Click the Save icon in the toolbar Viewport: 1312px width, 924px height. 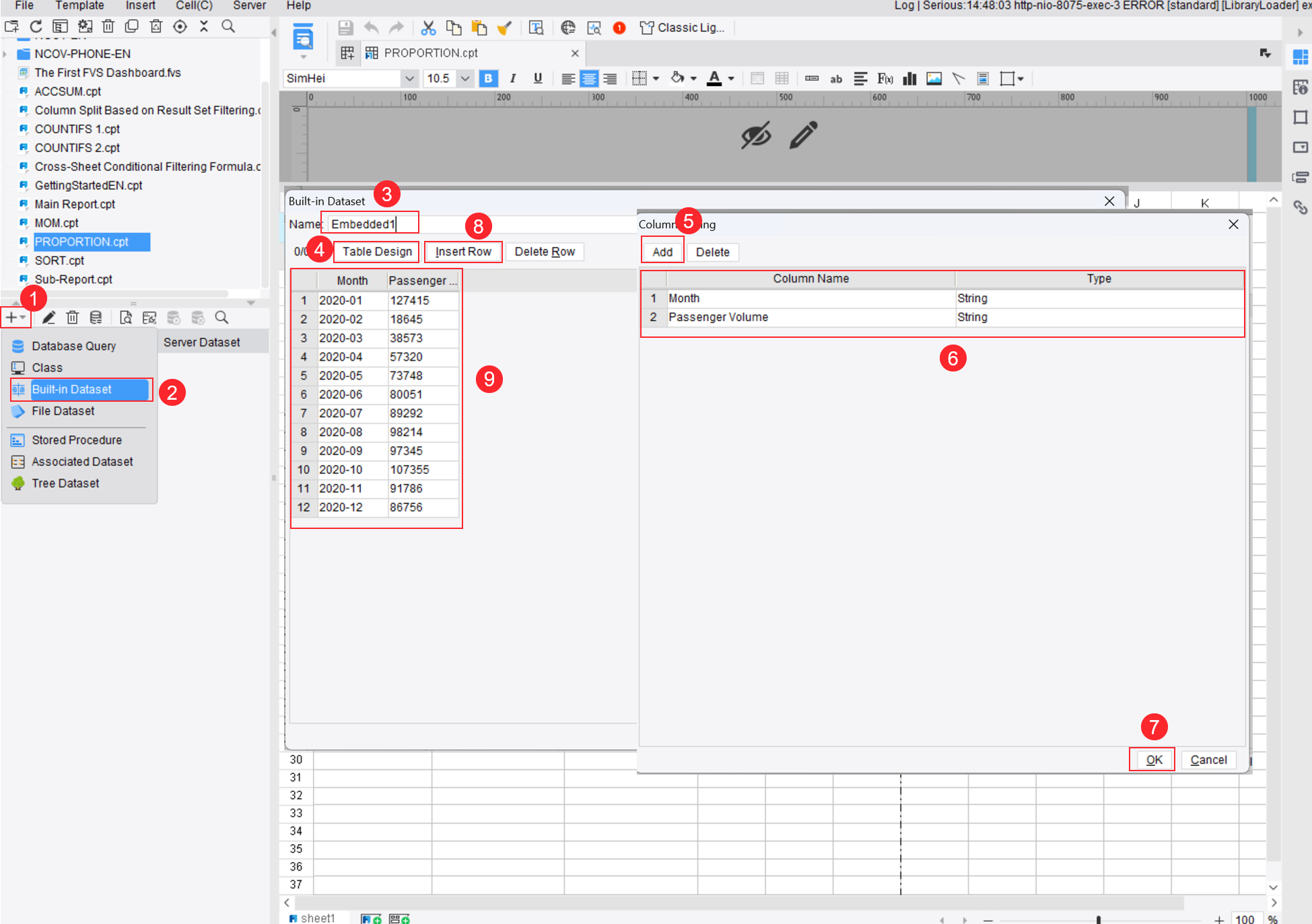[x=345, y=28]
